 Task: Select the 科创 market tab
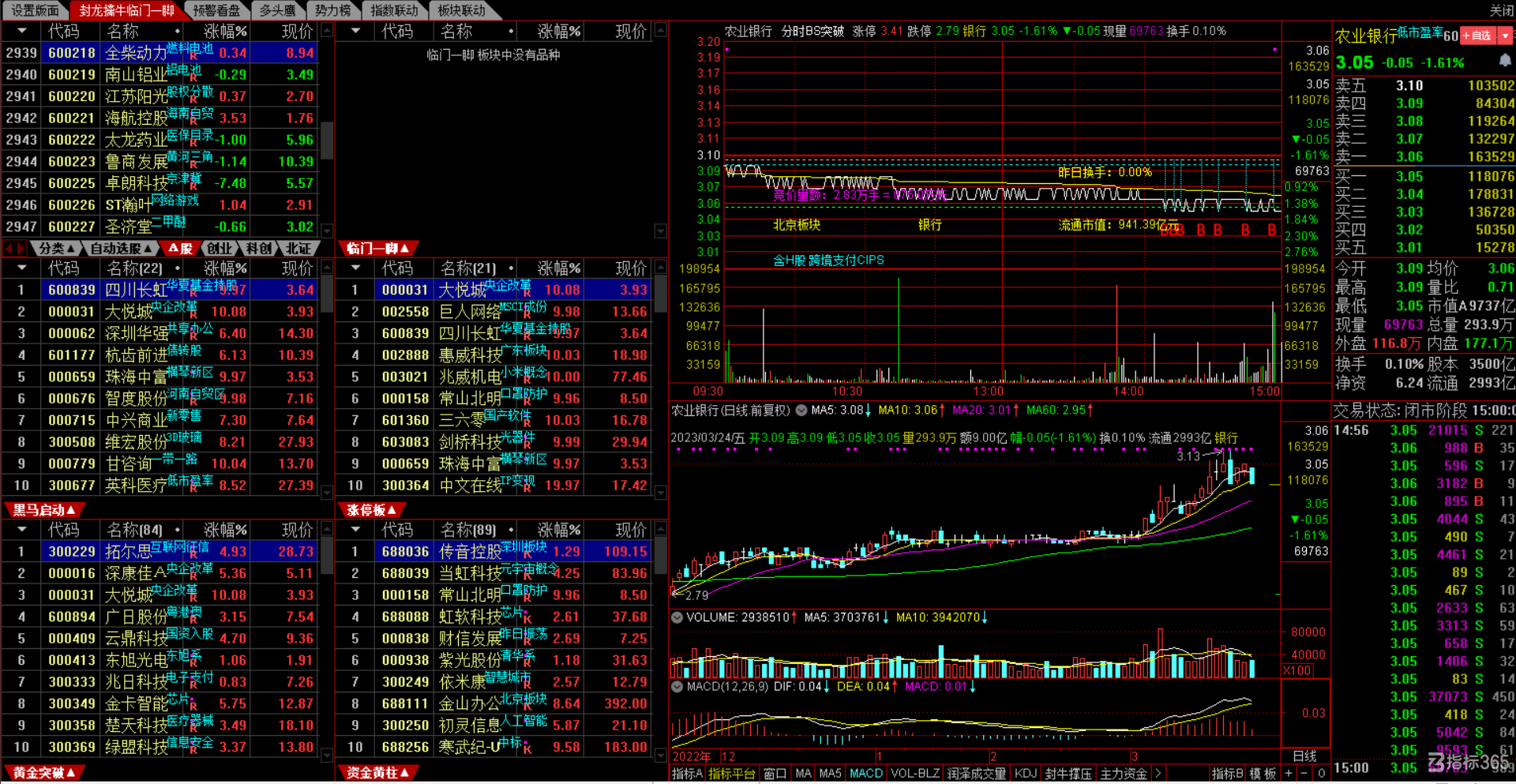tap(259, 249)
